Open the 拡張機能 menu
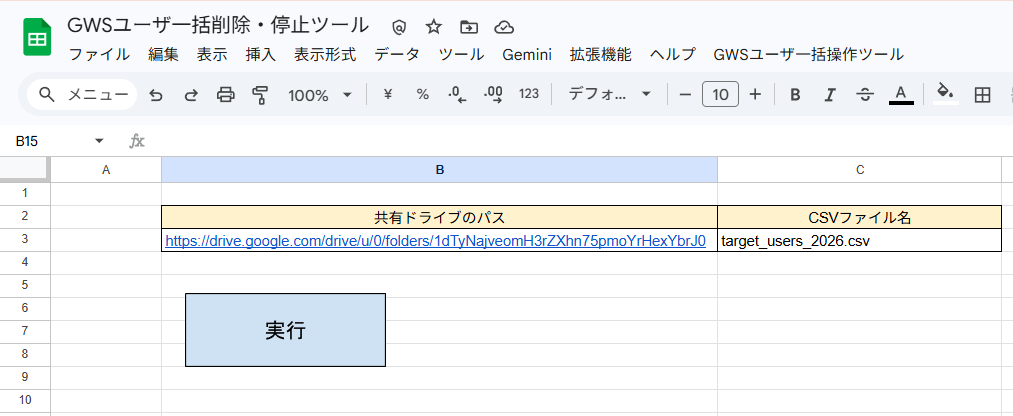 tap(601, 54)
